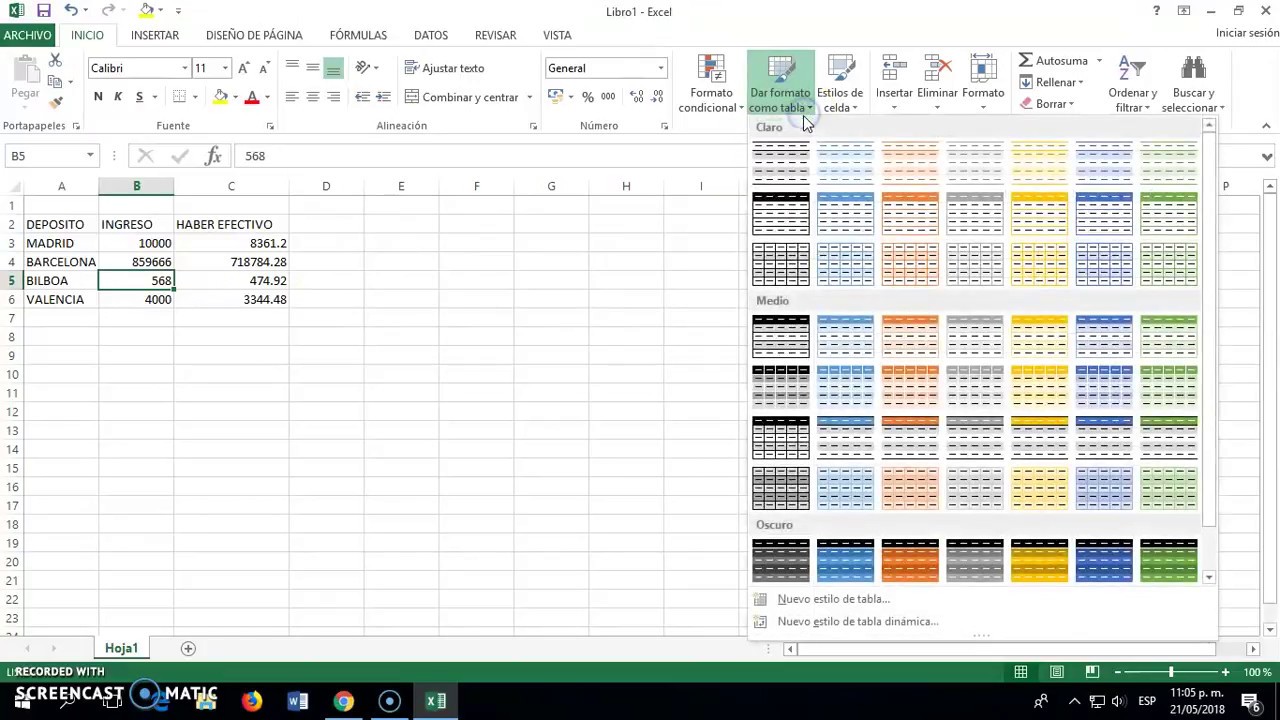Viewport: 1280px width, 720px height.
Task: Click the Page Layout view icon in status bar
Action: coord(1057,672)
